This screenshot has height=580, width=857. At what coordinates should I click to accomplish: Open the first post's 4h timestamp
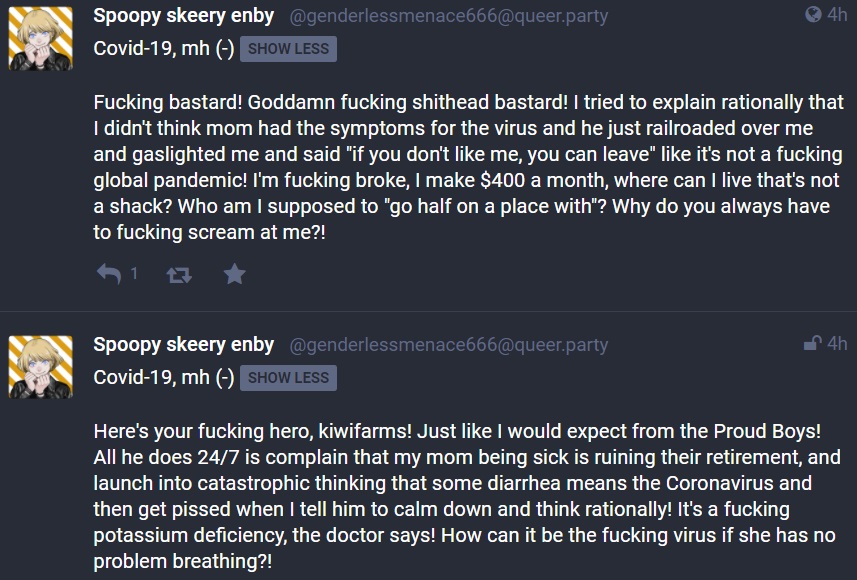(837, 14)
